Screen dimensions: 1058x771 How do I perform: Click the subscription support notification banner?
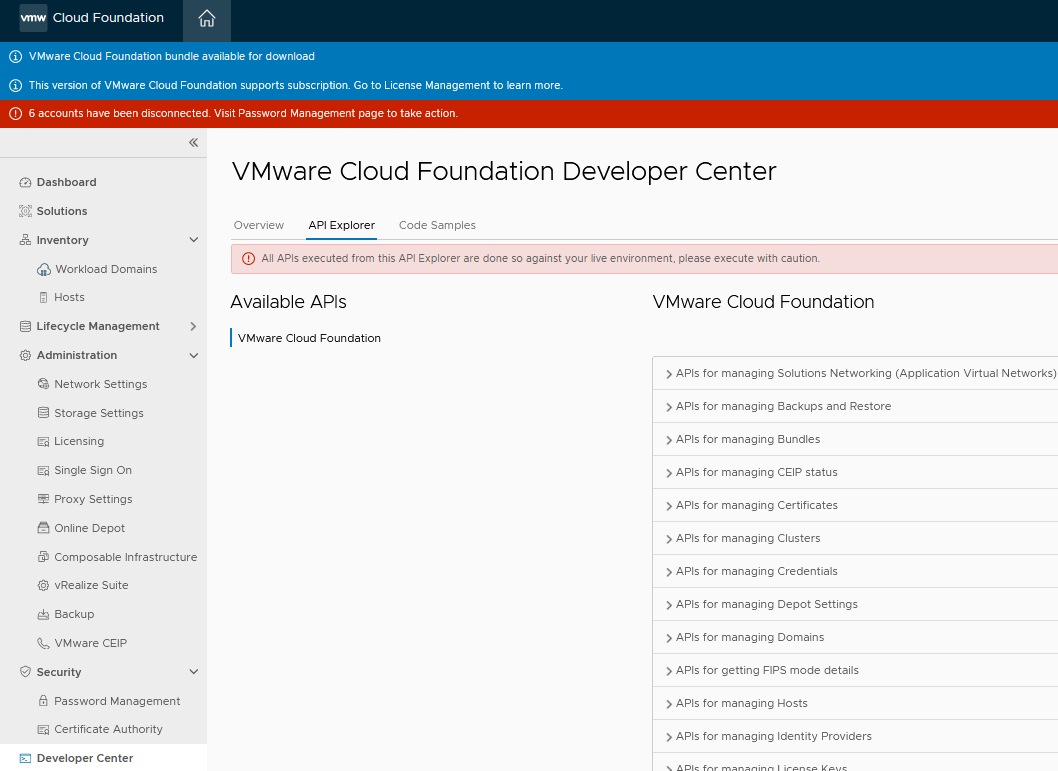click(529, 86)
